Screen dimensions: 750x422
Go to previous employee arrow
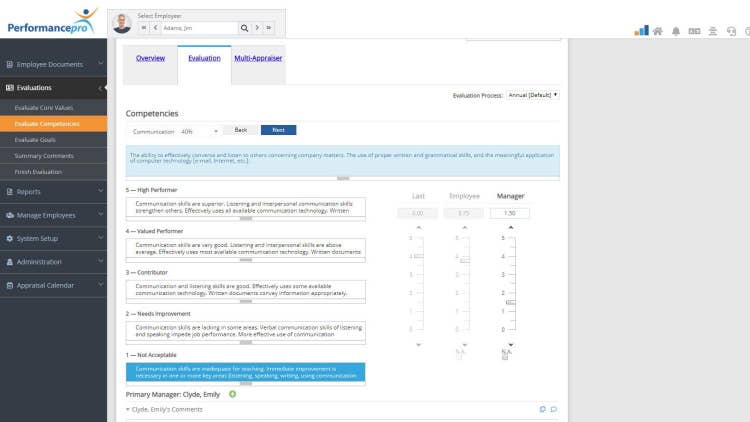[155, 28]
